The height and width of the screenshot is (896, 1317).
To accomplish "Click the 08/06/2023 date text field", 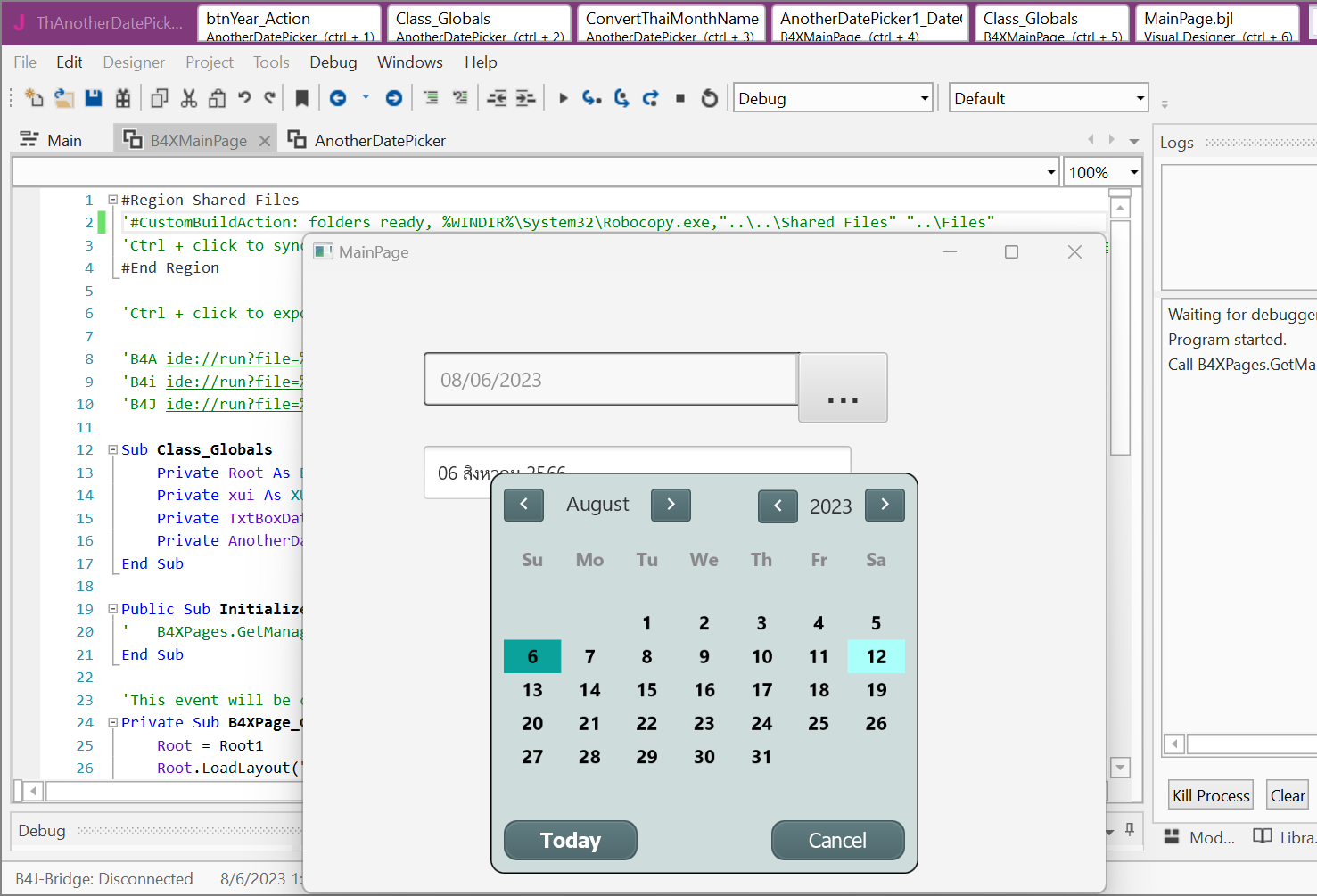I will pyautogui.click(x=611, y=380).
